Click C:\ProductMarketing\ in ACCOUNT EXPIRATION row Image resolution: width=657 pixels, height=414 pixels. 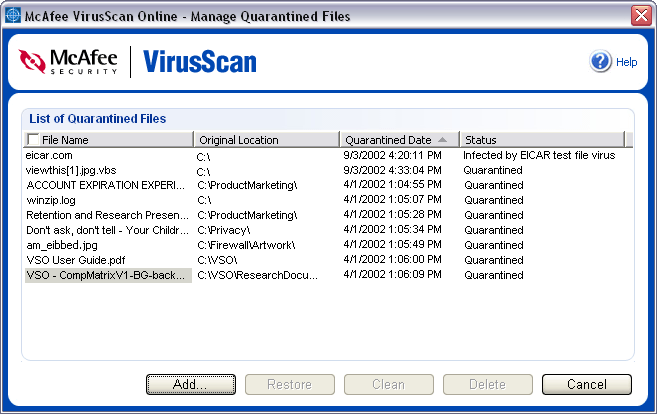point(247,185)
